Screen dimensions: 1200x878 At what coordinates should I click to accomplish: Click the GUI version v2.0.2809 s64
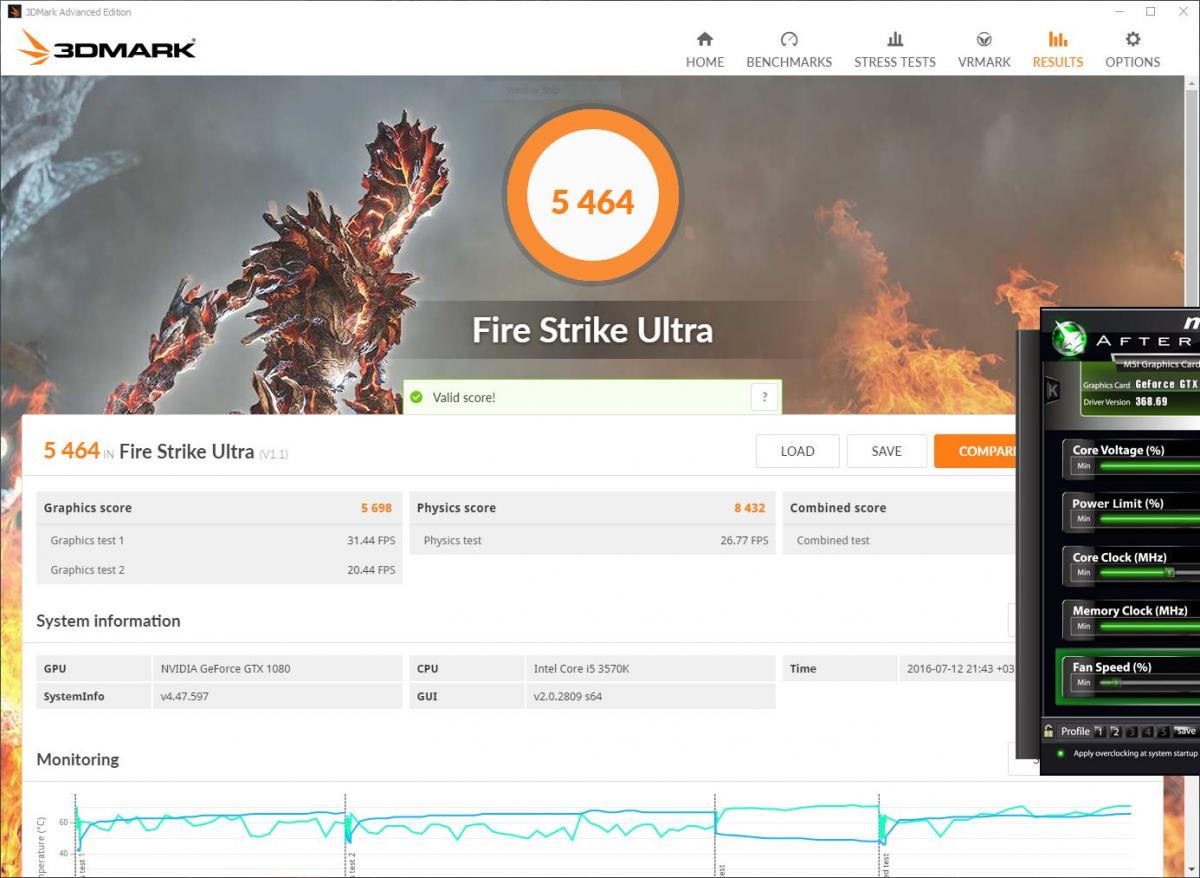[x=568, y=696]
